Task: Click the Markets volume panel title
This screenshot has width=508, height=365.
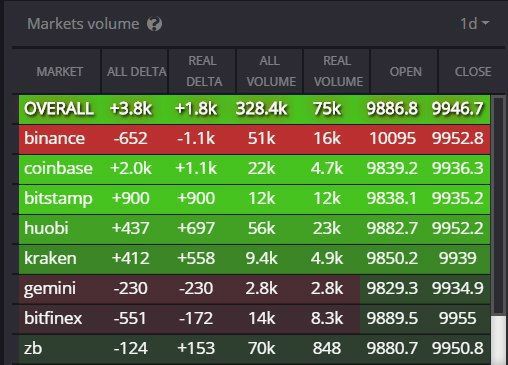Action: 83,24
